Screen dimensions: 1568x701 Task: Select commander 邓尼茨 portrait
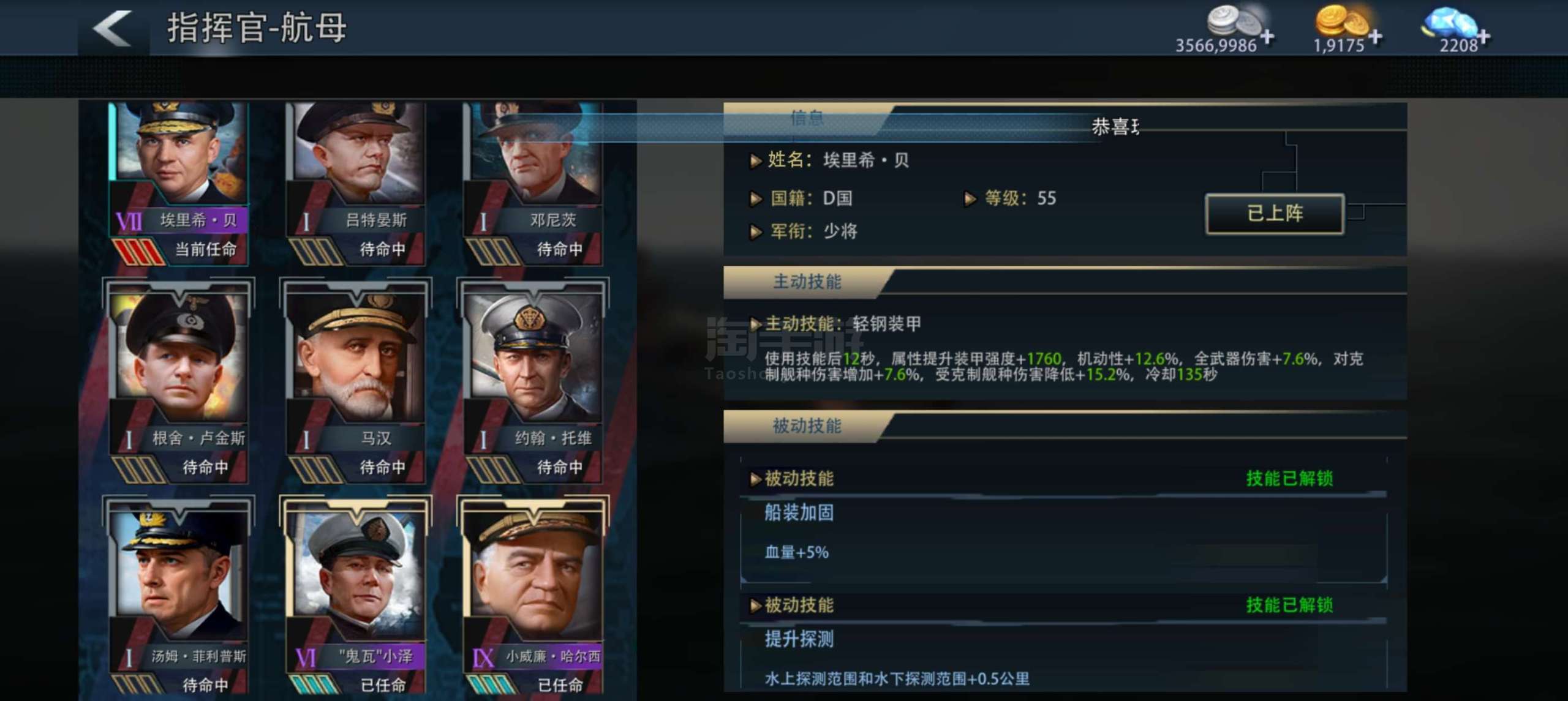point(533,183)
